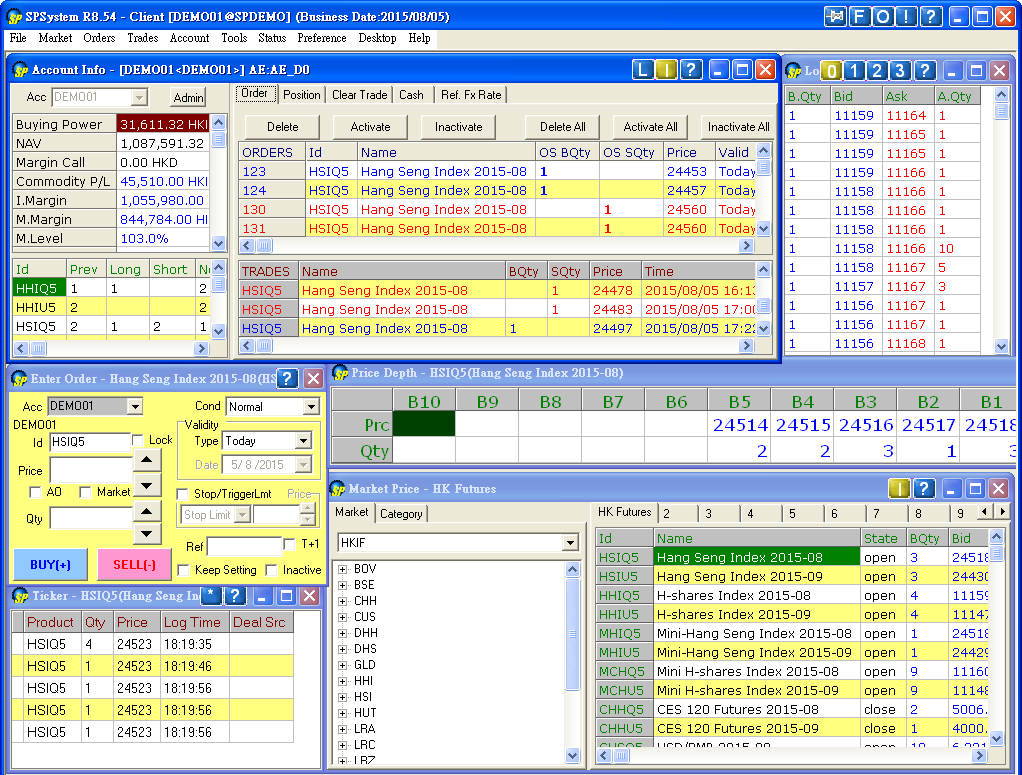Open help icon in Account Info window
The width and height of the screenshot is (1022, 775).
[691, 69]
